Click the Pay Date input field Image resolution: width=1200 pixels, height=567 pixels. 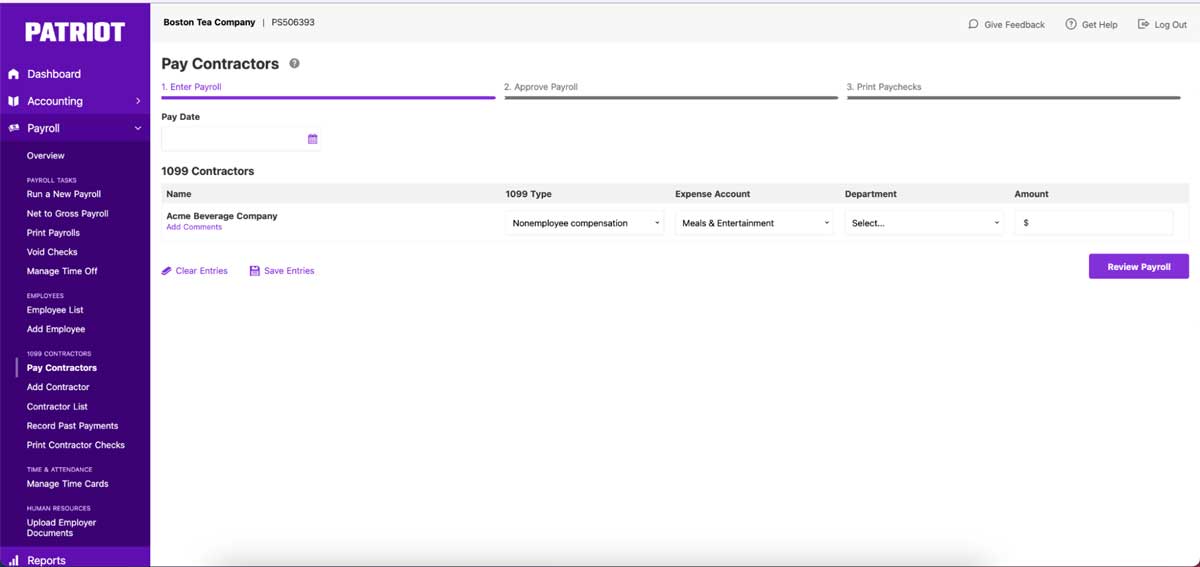[x=240, y=139]
